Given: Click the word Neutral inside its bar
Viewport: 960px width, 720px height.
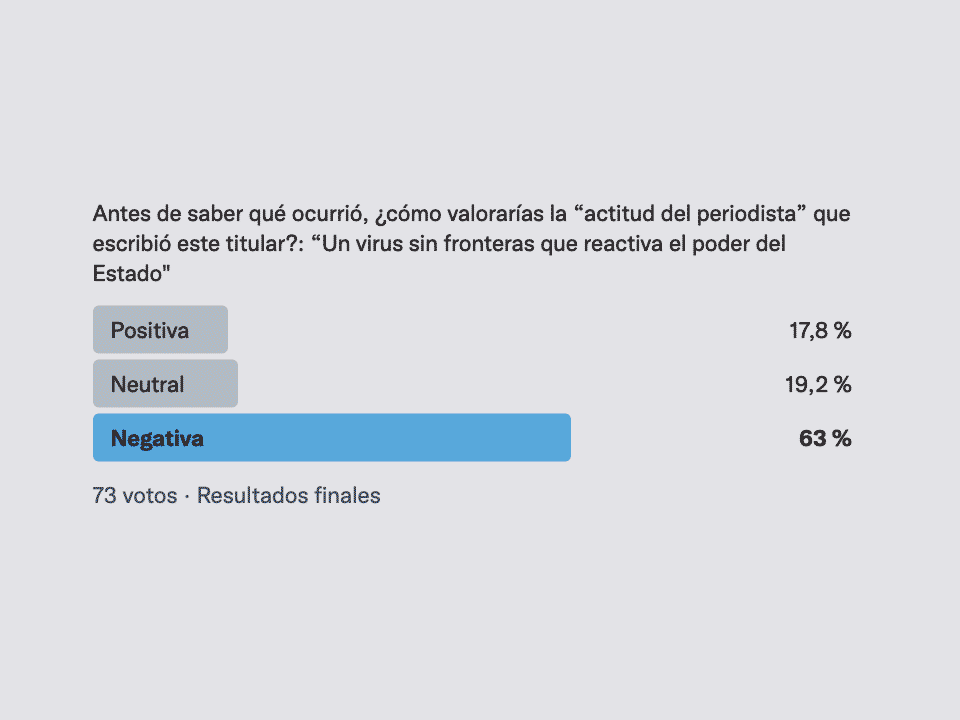Looking at the screenshot, I should (x=147, y=384).
